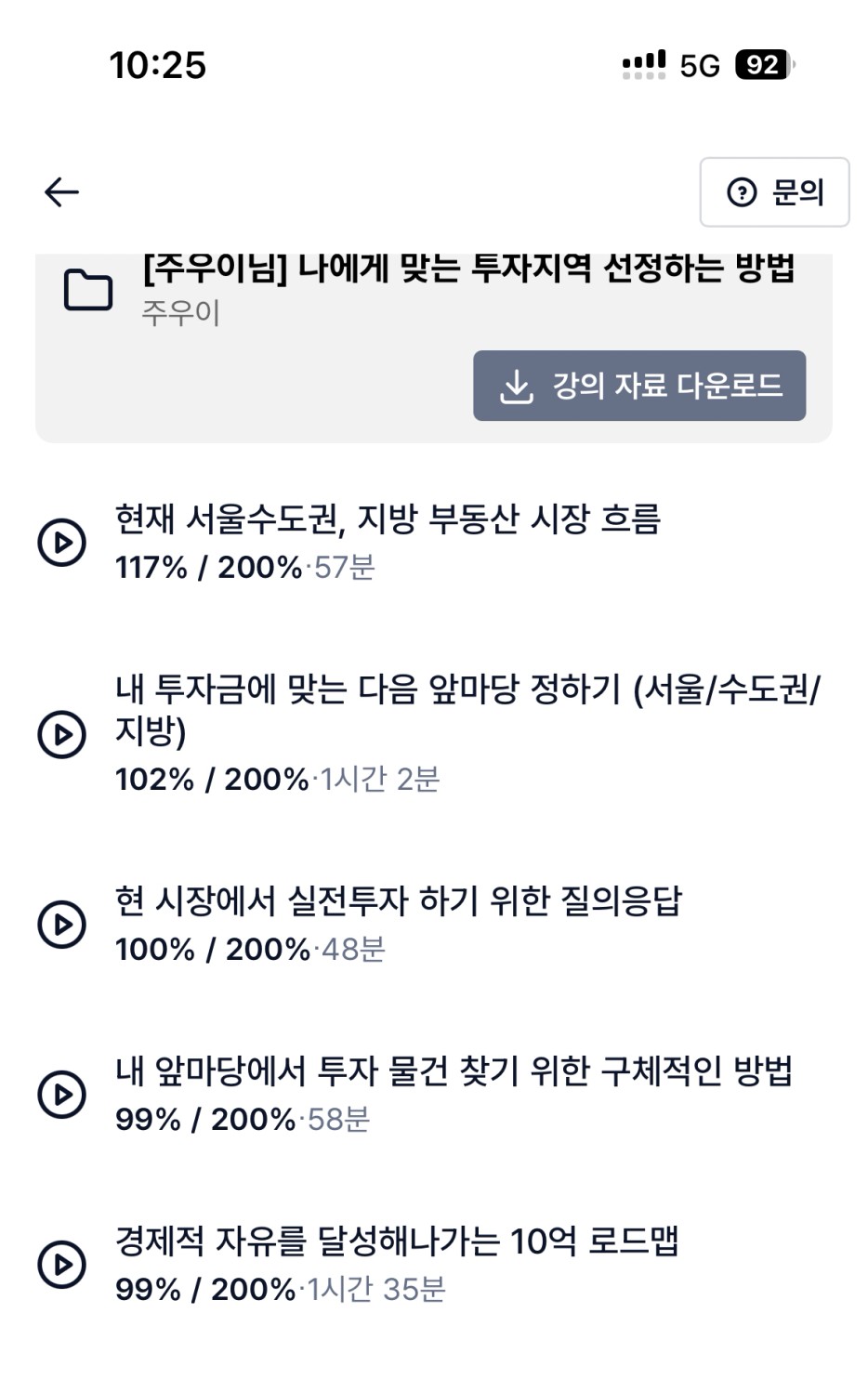This screenshot has height=1392, width=868.
Task: Play the 10억 로드맵 lecture icon
Action: [61, 1264]
